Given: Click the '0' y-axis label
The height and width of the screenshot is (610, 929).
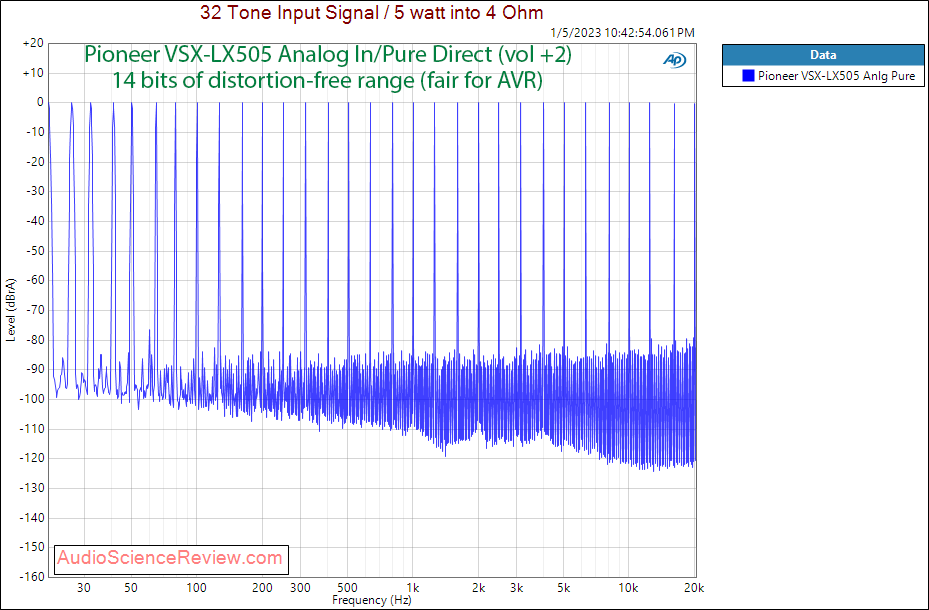Looking at the screenshot, I should (x=40, y=102).
